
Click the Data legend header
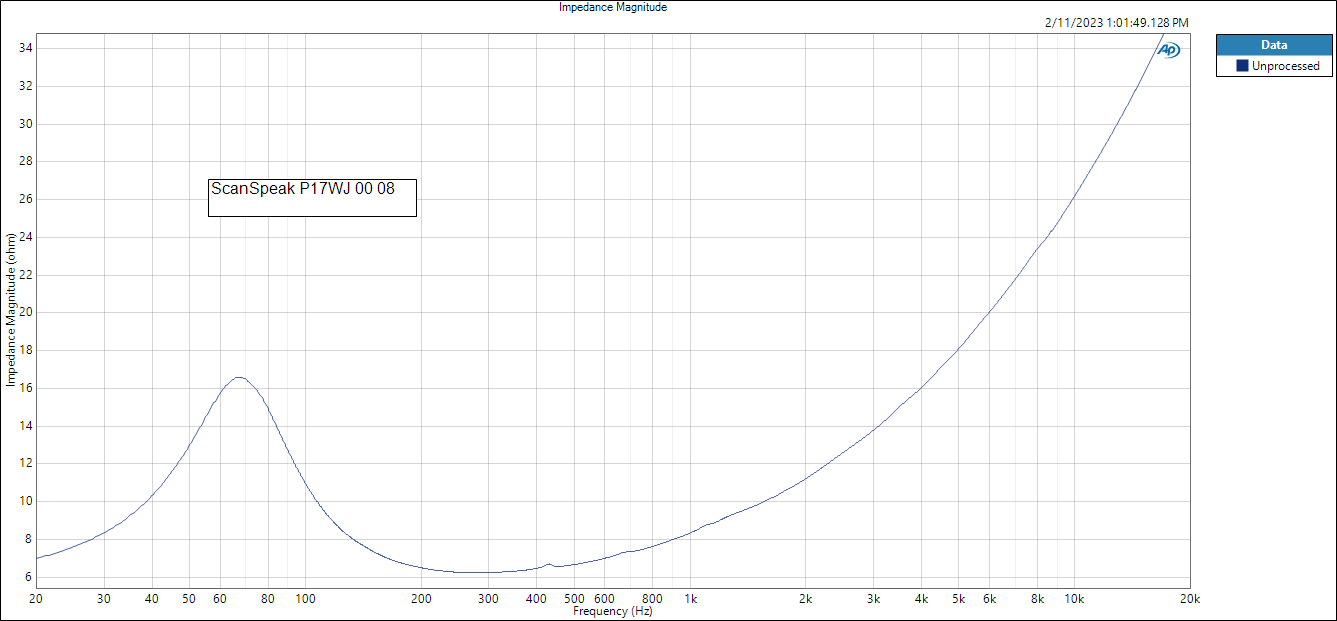[1274, 45]
